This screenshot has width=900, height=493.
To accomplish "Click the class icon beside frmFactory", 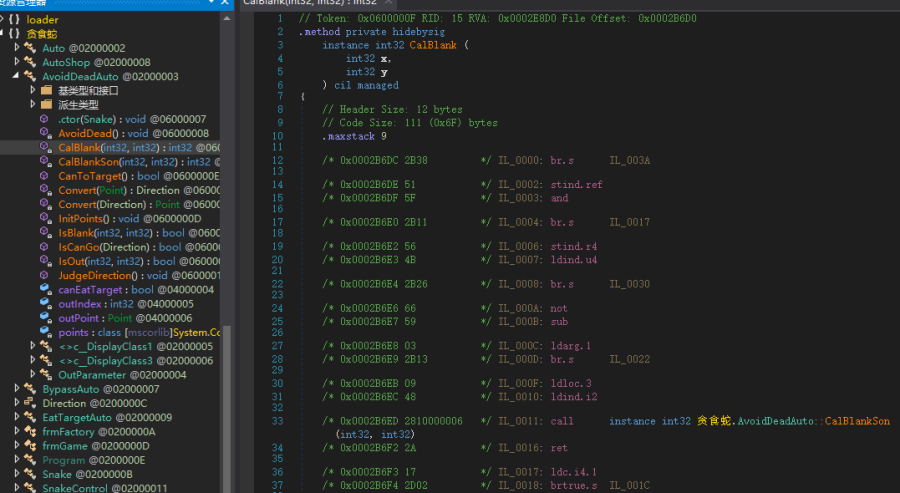I will pos(30,431).
